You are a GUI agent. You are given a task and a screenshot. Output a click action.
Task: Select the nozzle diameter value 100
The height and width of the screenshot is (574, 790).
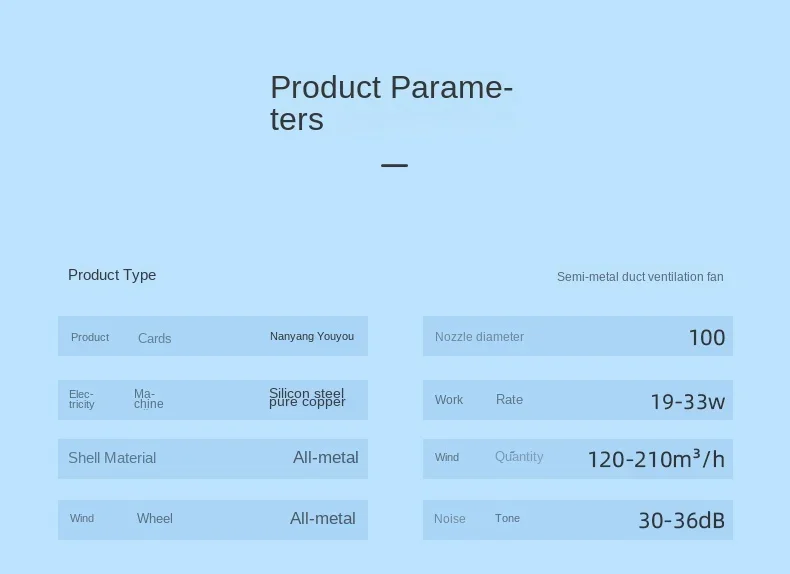706,338
